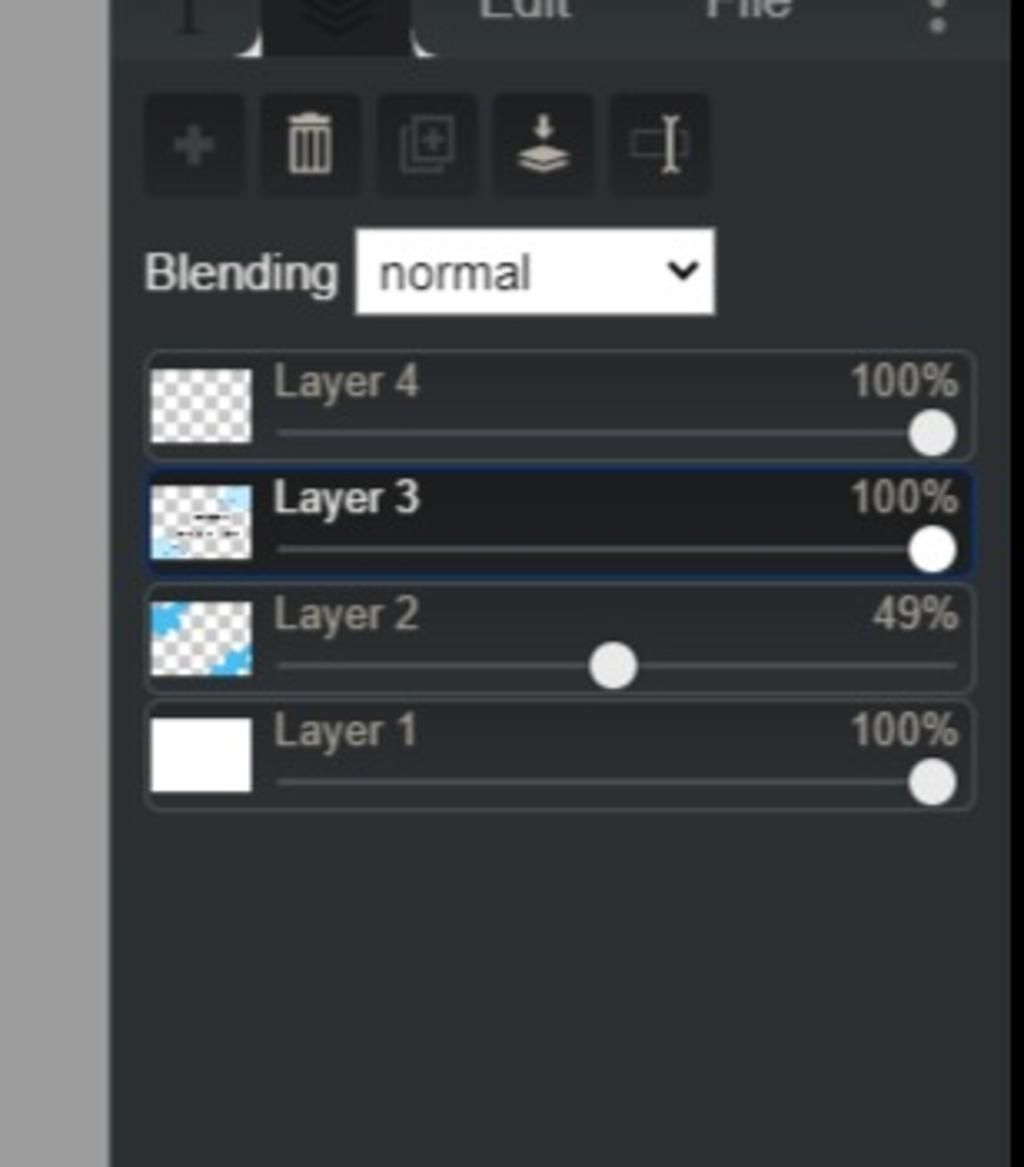Screen dimensions: 1024x1167
Task: Click the Layer 4 opacity slider handle
Action: (x=932, y=433)
